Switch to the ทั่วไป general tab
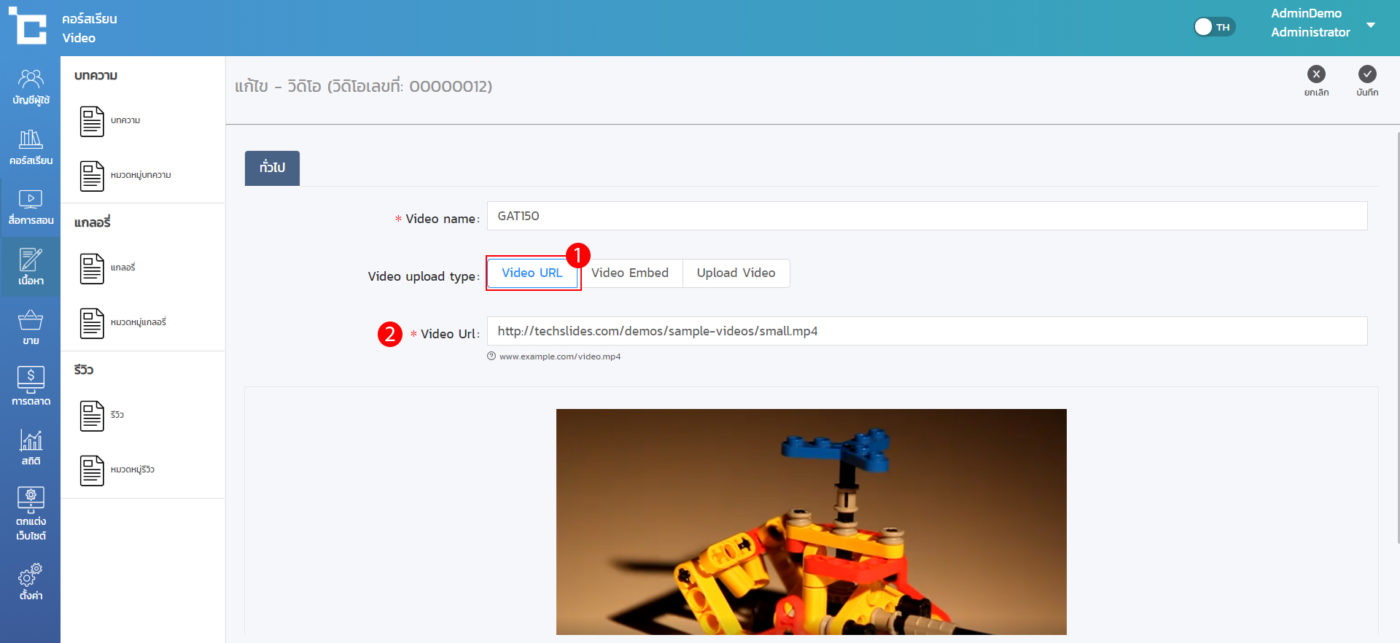The width and height of the screenshot is (1400, 643). pyautogui.click(x=272, y=168)
